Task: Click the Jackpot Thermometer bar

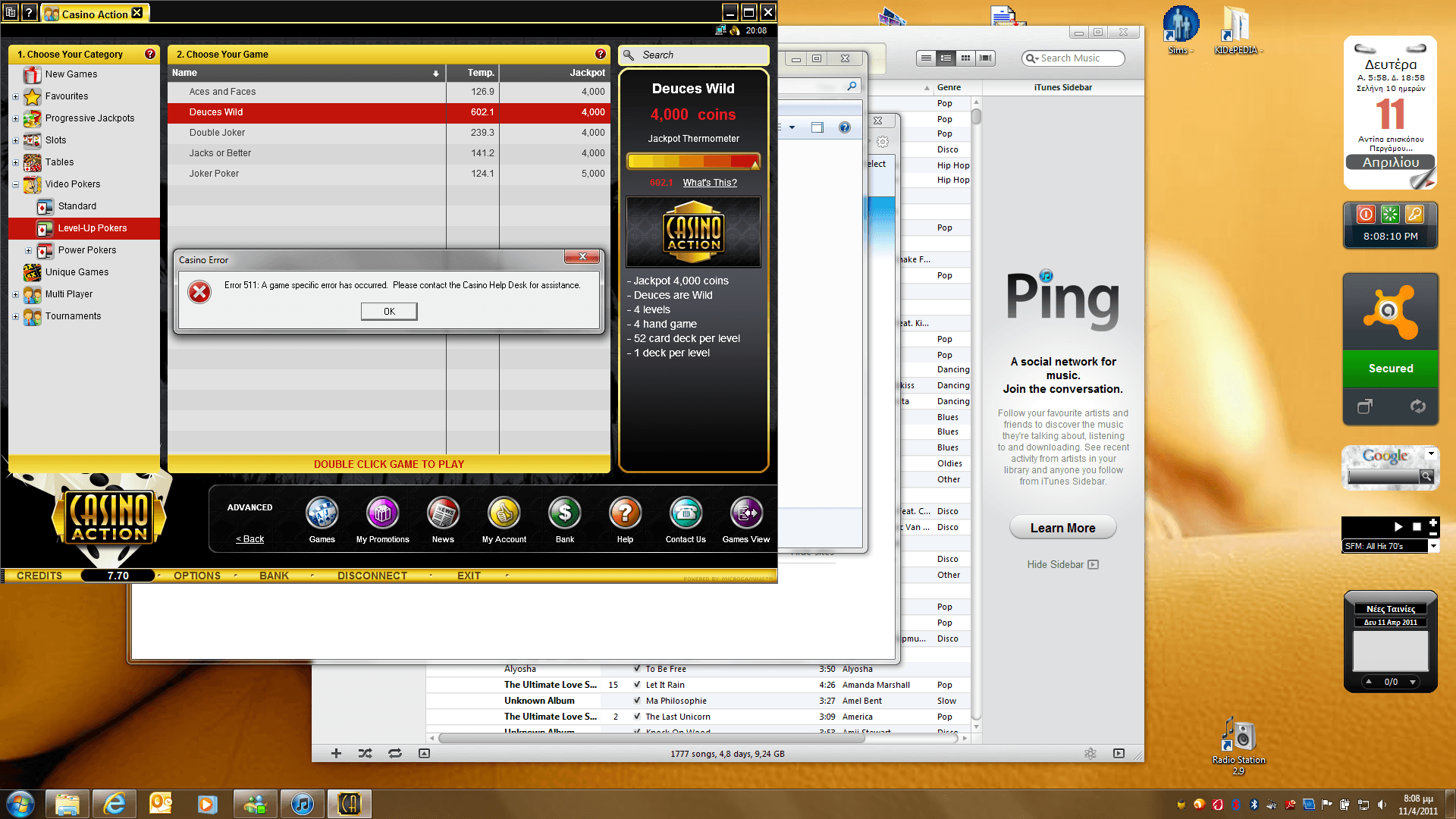Action: tap(693, 162)
